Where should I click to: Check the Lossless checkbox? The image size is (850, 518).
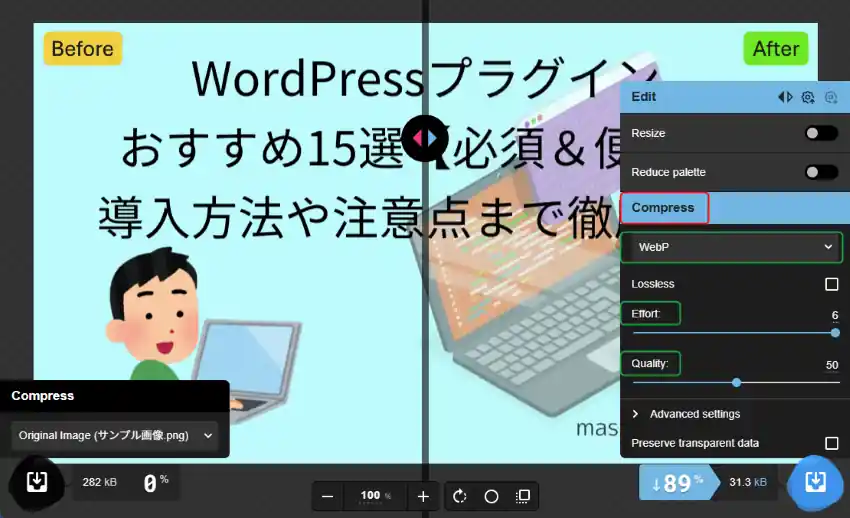831,284
